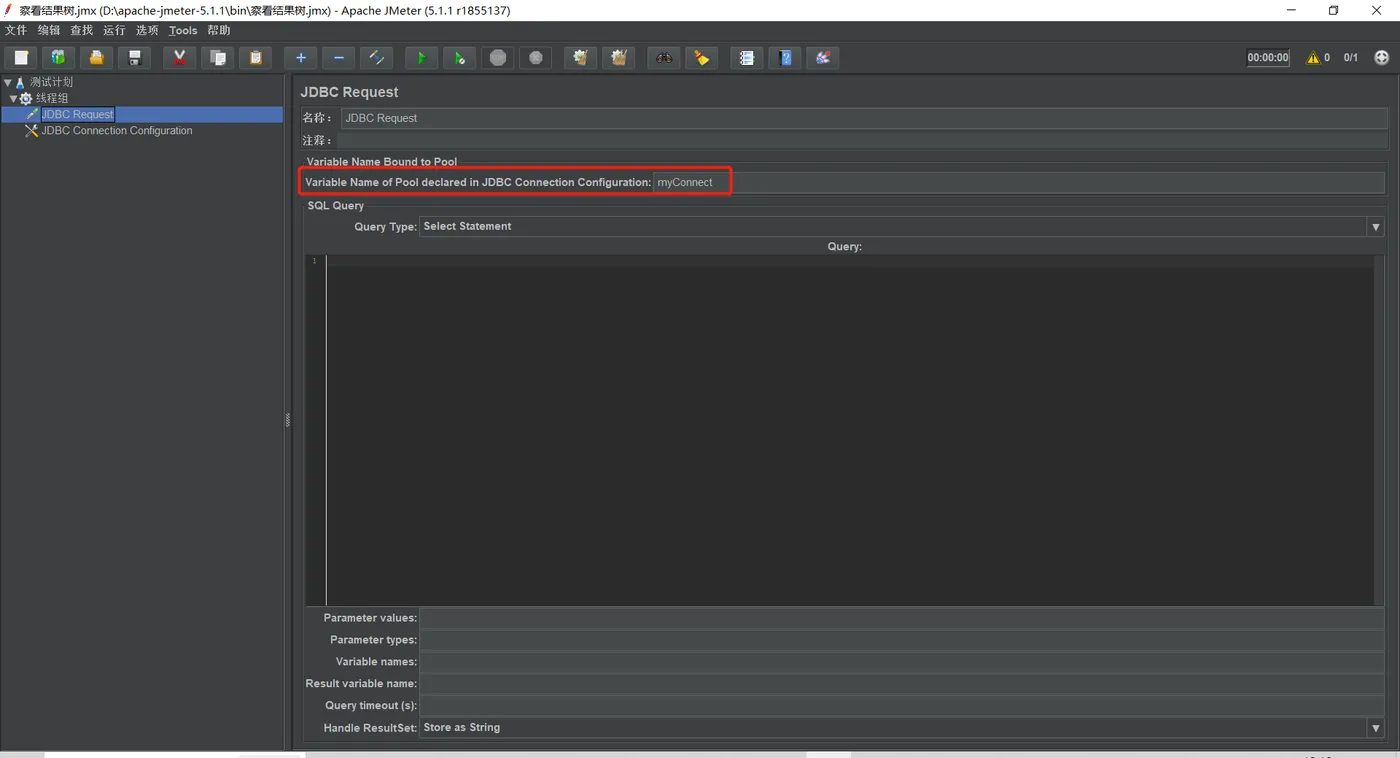Open the Tools menu

pyautogui.click(x=183, y=30)
